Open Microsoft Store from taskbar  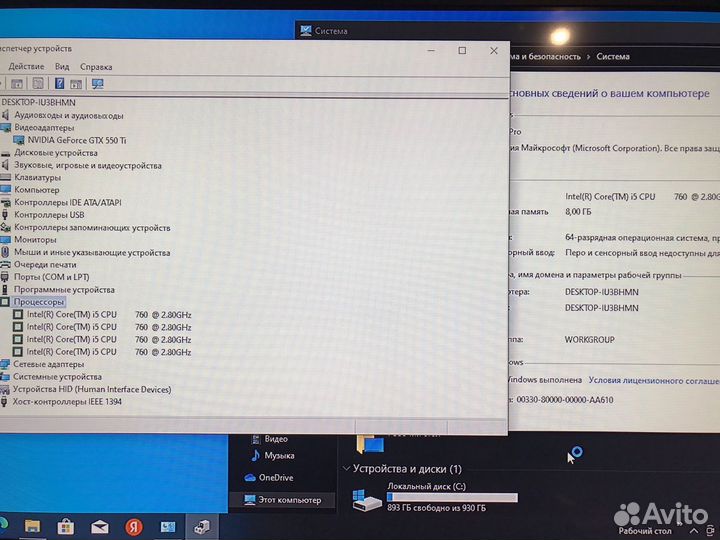coord(66,527)
